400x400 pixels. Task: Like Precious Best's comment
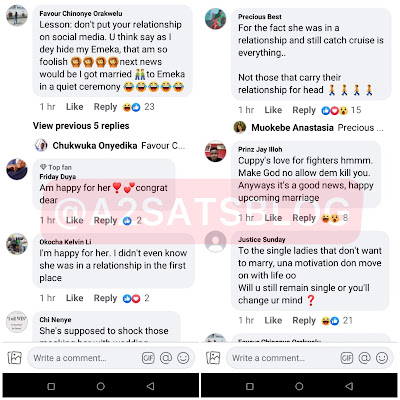pyautogui.click(x=273, y=110)
